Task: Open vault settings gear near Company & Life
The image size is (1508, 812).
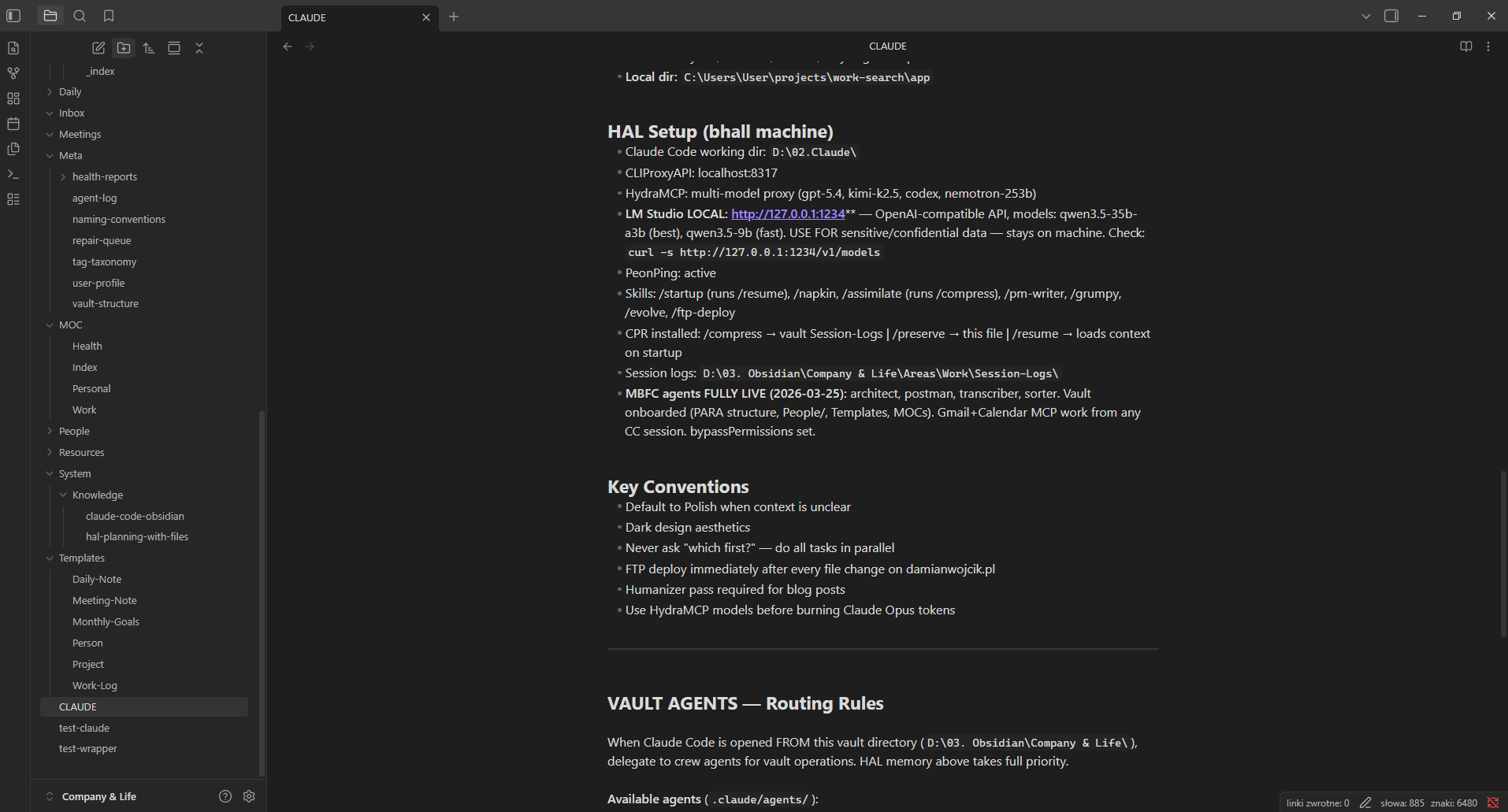Action: pos(249,796)
